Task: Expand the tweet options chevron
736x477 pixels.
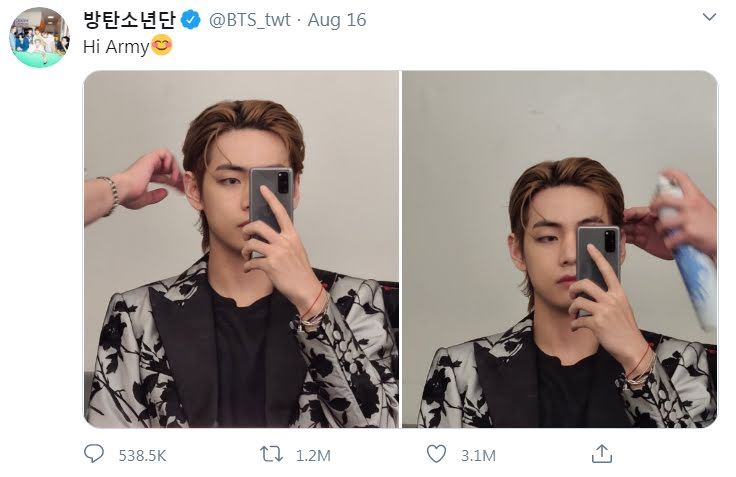Action: coord(709,17)
